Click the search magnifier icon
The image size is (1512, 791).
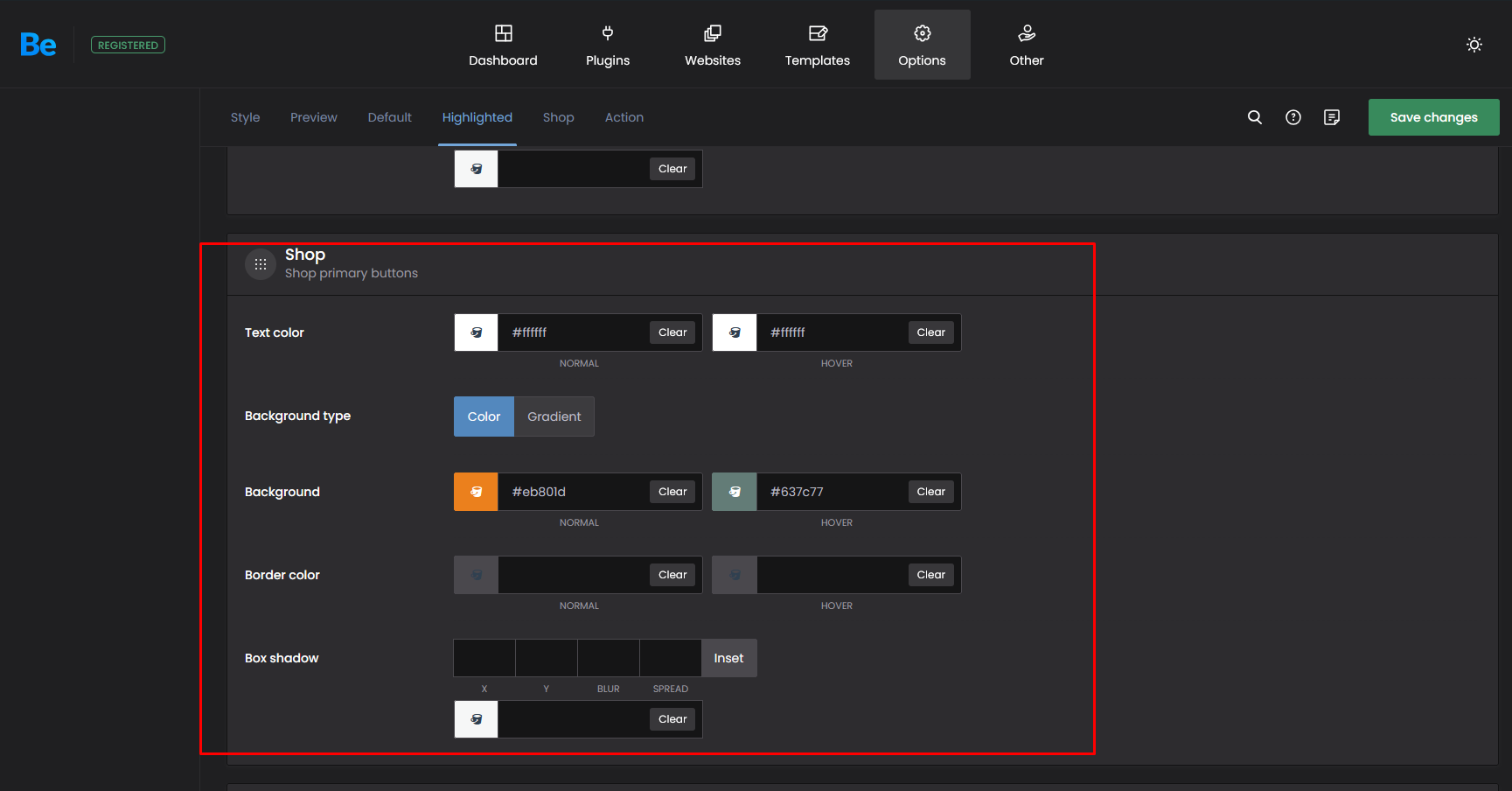tap(1254, 117)
